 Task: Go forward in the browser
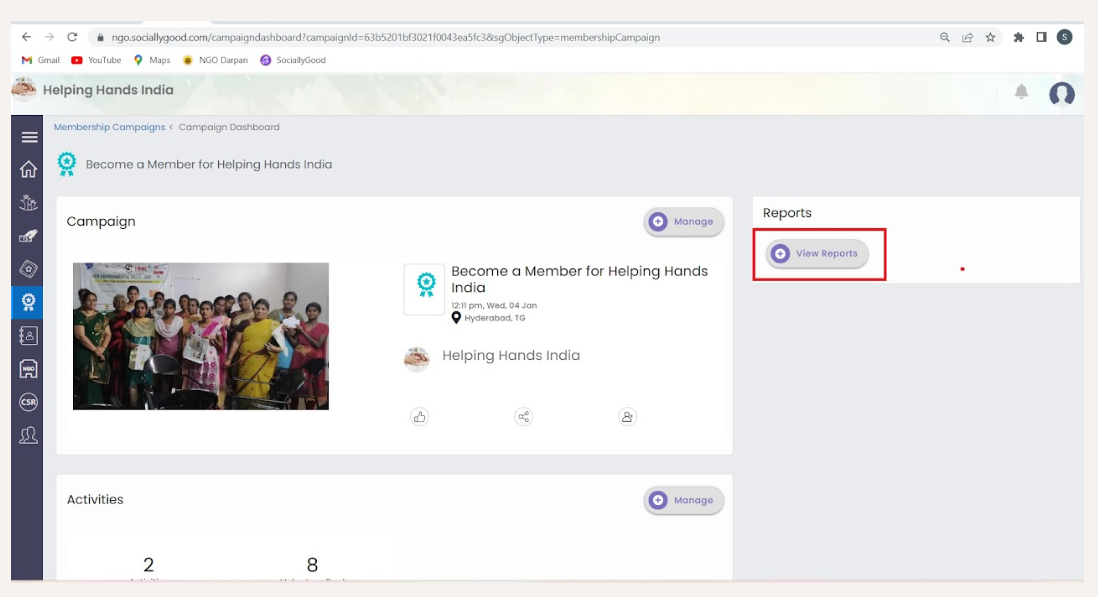(49, 37)
